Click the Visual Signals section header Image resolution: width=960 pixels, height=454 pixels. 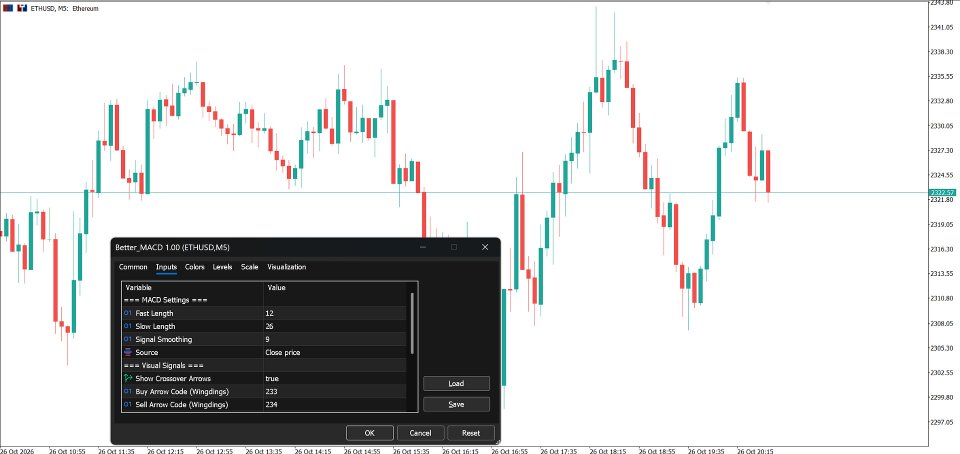point(163,365)
